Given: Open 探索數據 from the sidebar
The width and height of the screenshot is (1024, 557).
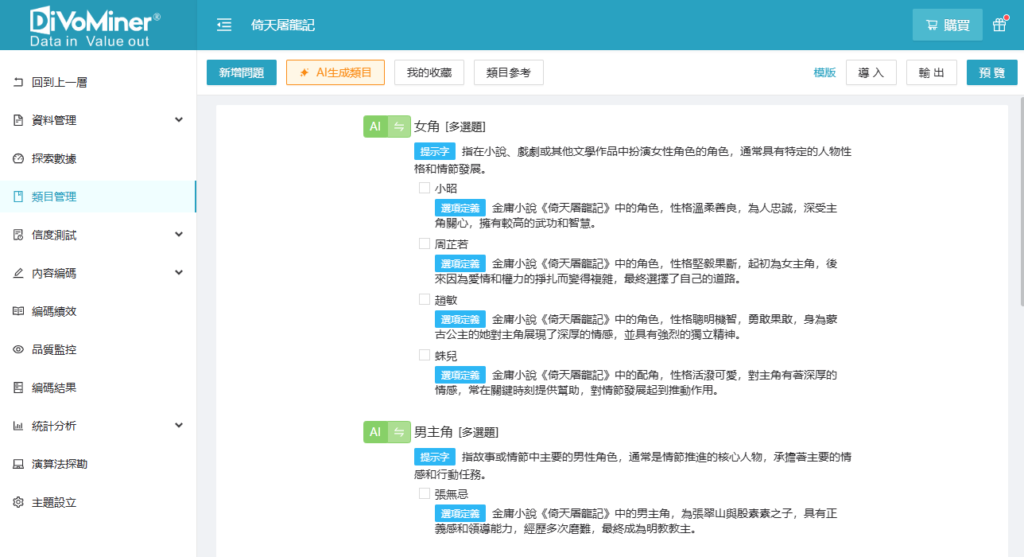Looking at the screenshot, I should [54, 158].
